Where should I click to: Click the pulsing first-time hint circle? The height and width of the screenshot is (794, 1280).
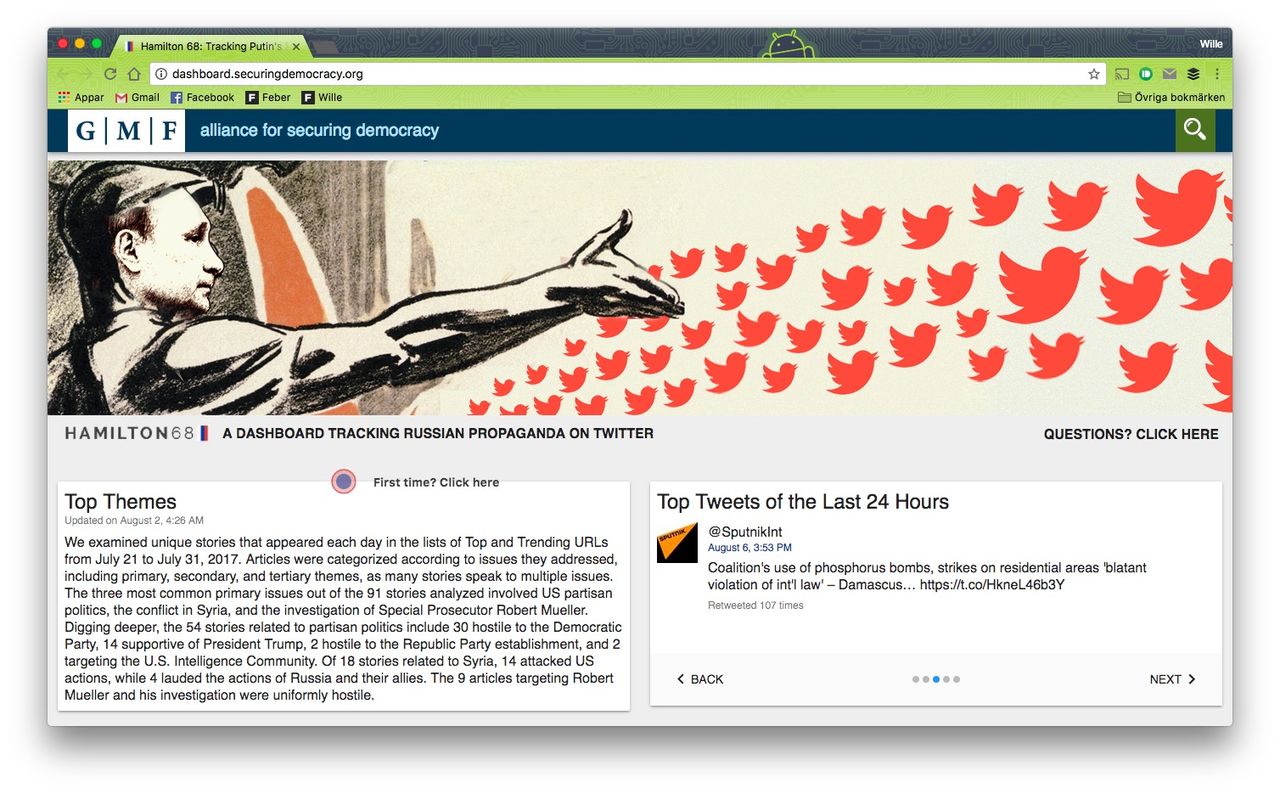coord(344,482)
